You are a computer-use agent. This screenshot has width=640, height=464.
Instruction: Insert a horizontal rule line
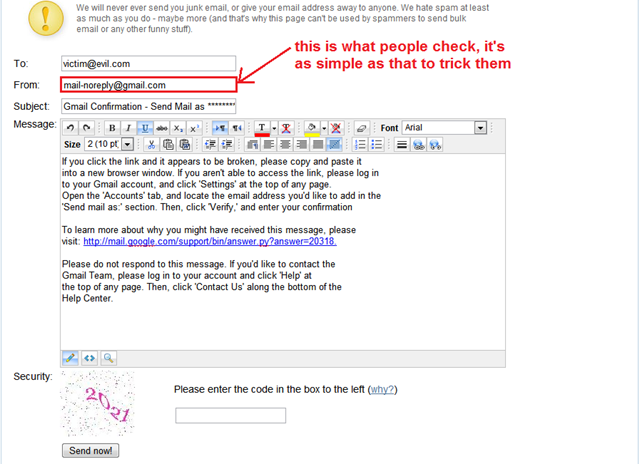click(402, 144)
